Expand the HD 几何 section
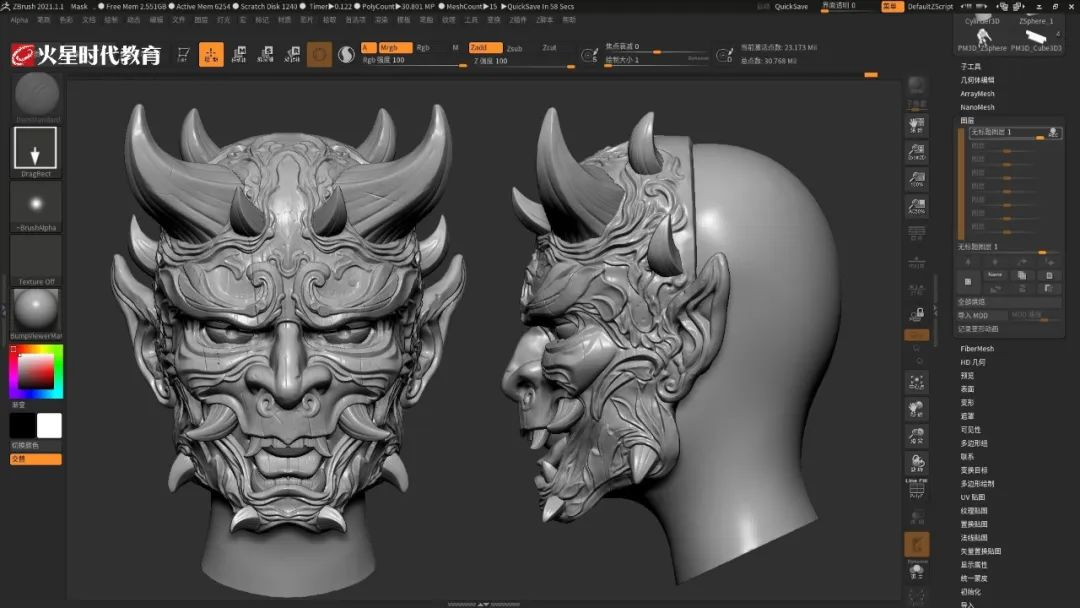This screenshot has width=1080, height=608. [x=973, y=362]
